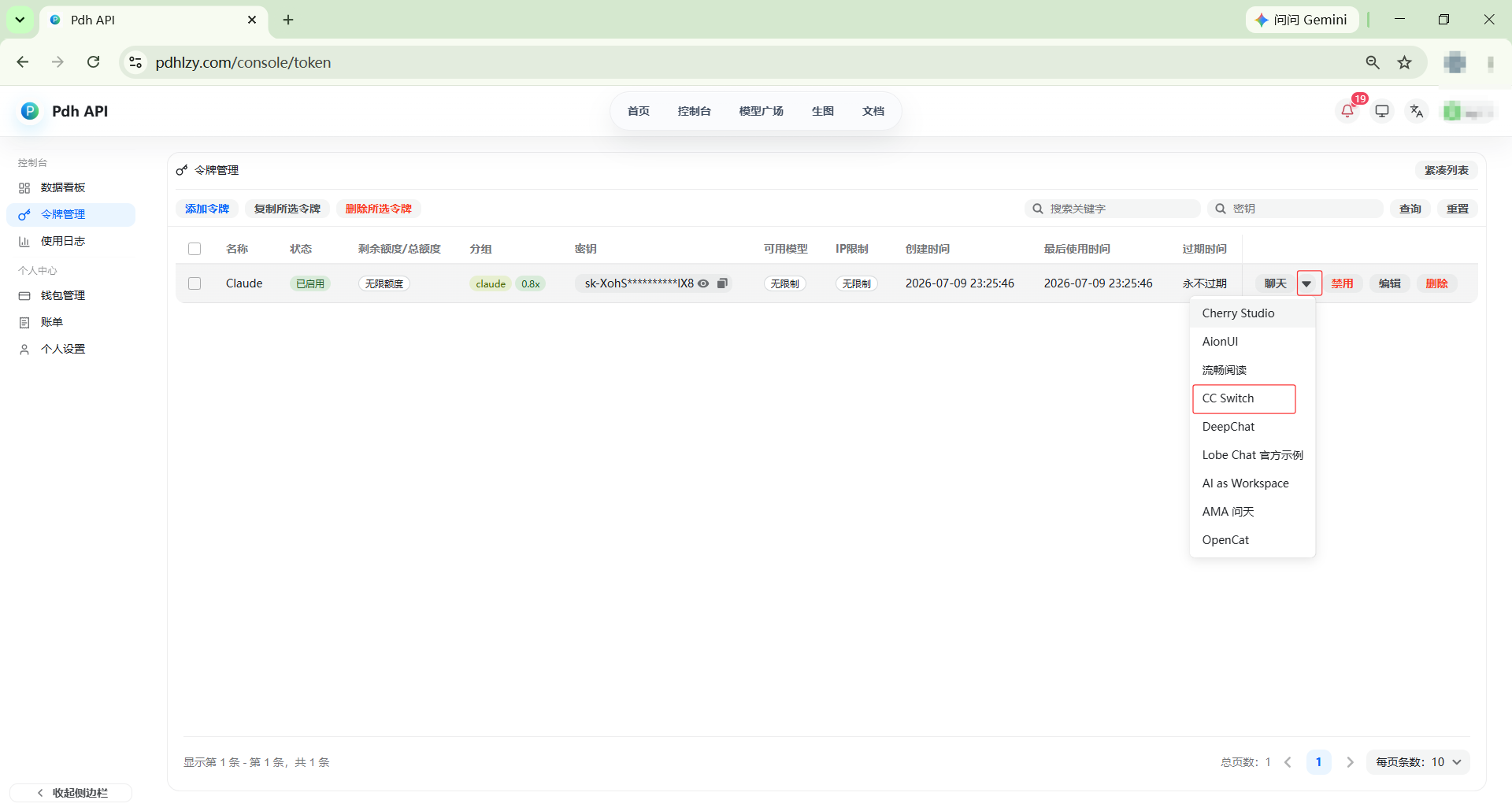The image size is (1512, 811).
Task: Toggle the select-all header checkbox
Action: click(195, 249)
